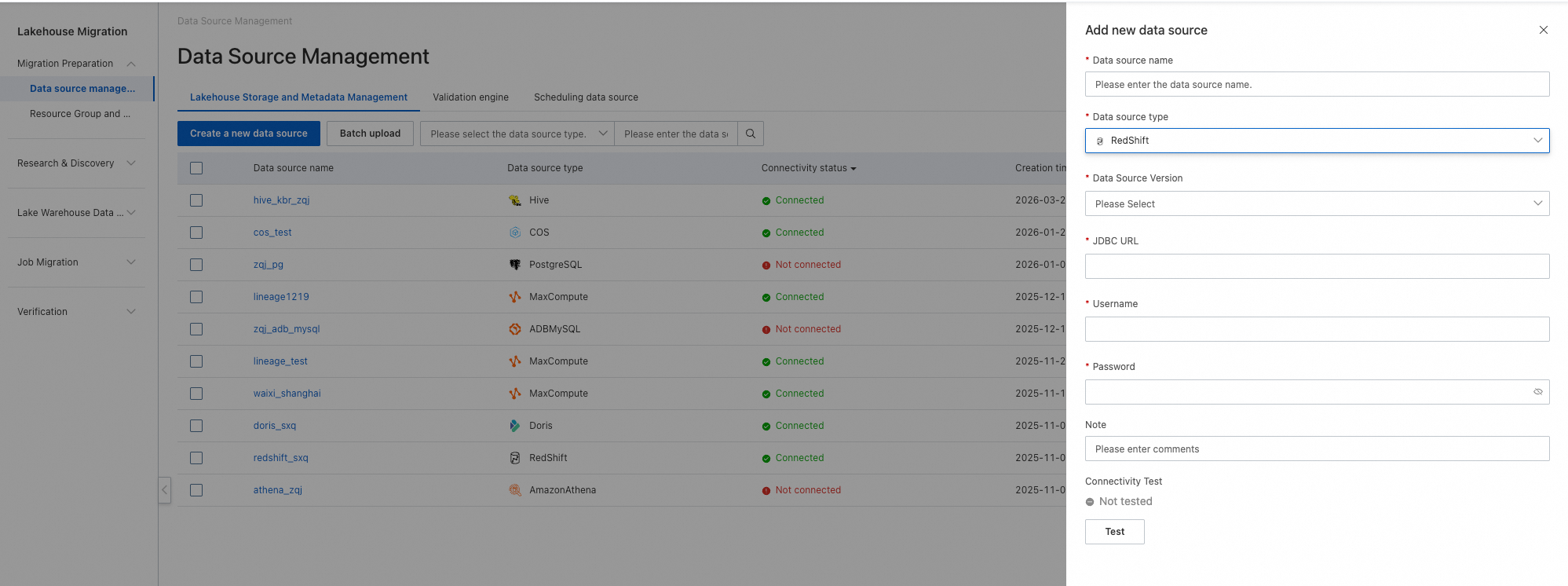Click the Doris data source icon
This screenshot has width=1568, height=586.
(515, 426)
